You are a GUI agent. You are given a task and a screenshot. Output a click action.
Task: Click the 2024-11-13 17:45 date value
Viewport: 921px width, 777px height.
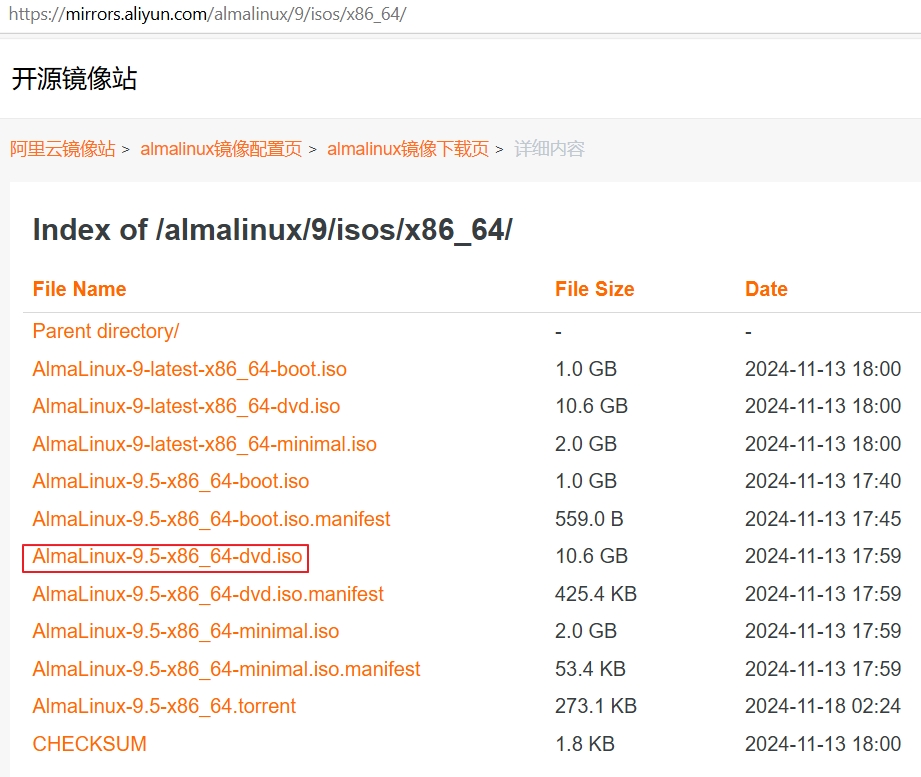(823, 519)
